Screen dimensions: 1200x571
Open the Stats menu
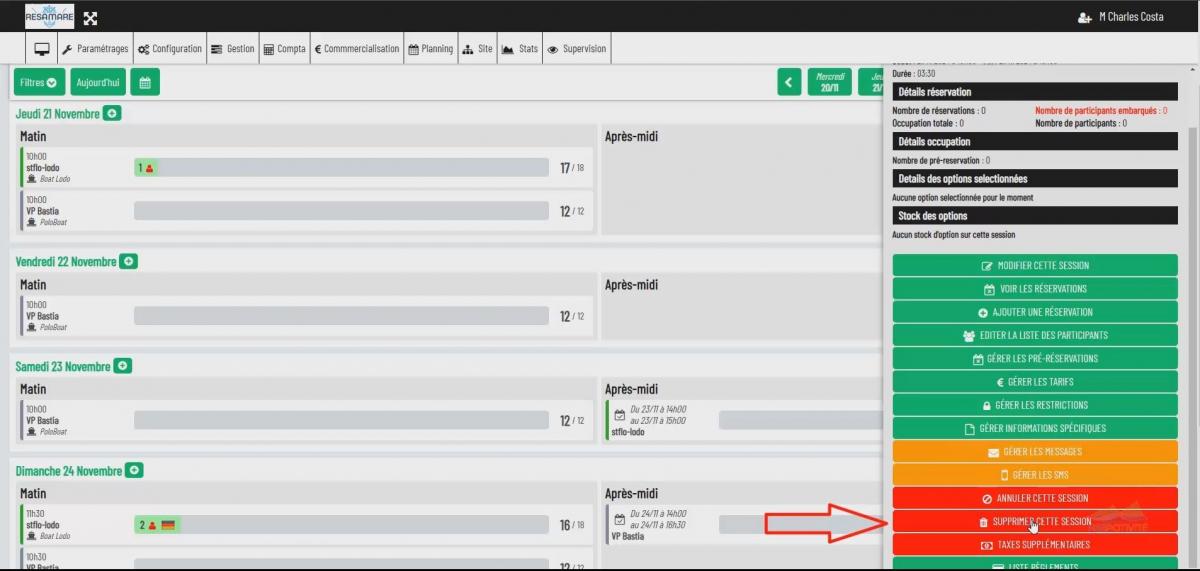520,49
